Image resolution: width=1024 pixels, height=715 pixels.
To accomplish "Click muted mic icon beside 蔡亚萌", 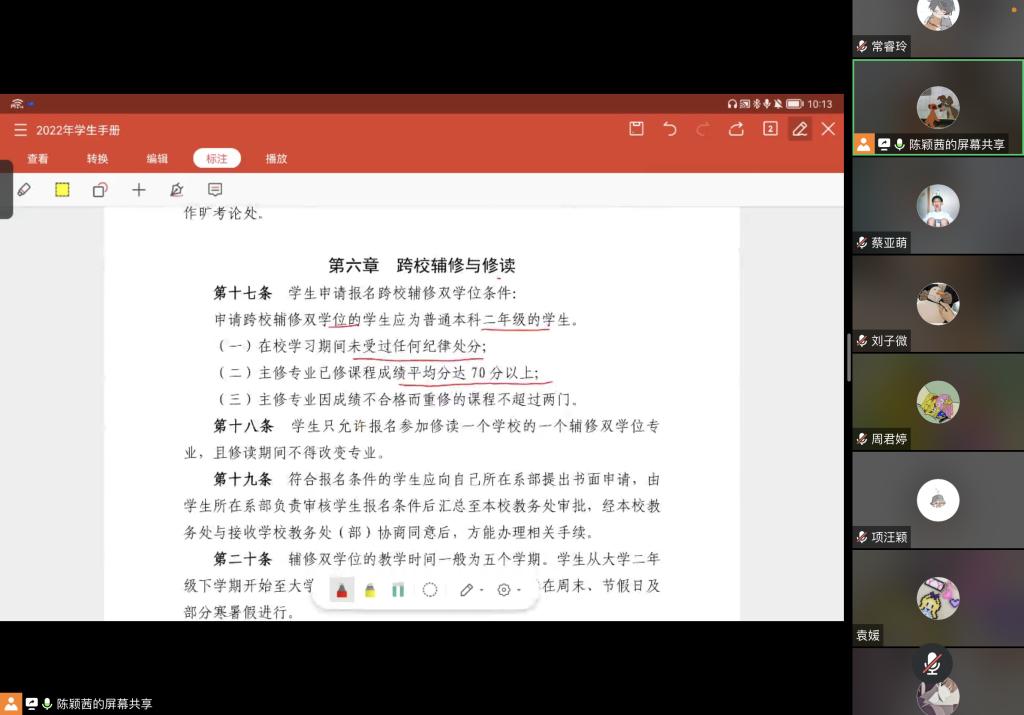I will (x=862, y=242).
